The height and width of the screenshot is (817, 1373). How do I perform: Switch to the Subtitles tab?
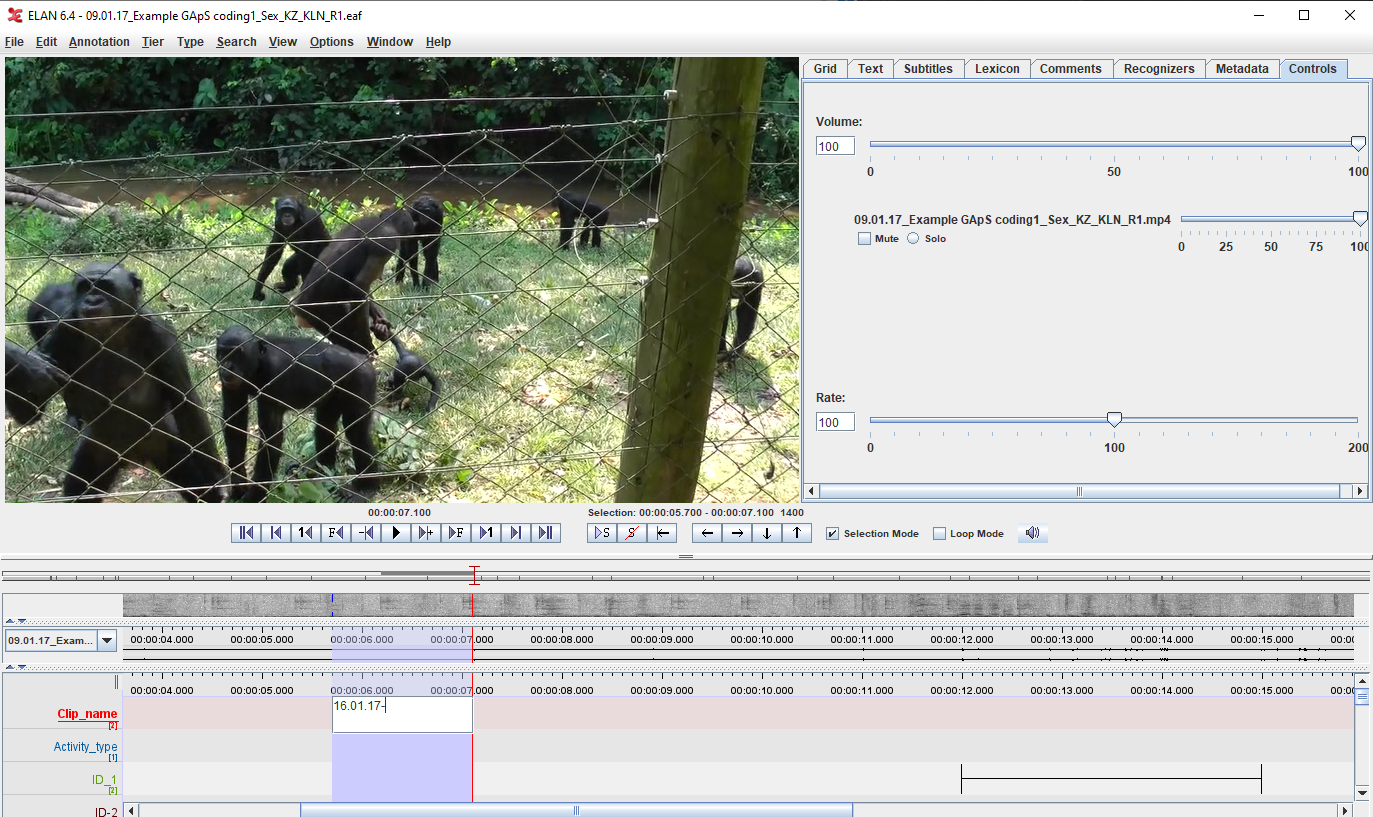pyautogui.click(x=928, y=69)
